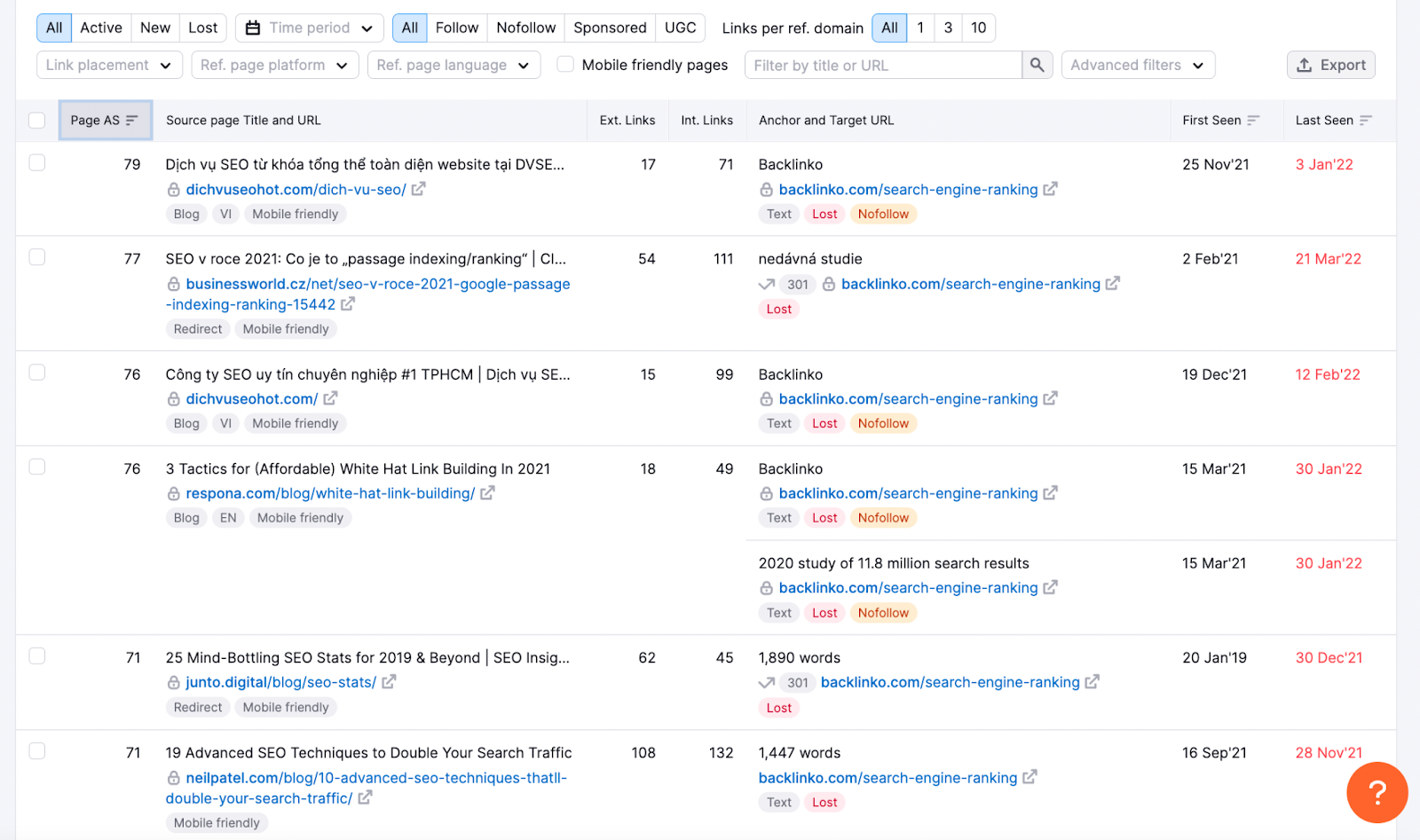Switch to the Lost links tab
This screenshot has height=840, width=1420.
[x=202, y=27]
